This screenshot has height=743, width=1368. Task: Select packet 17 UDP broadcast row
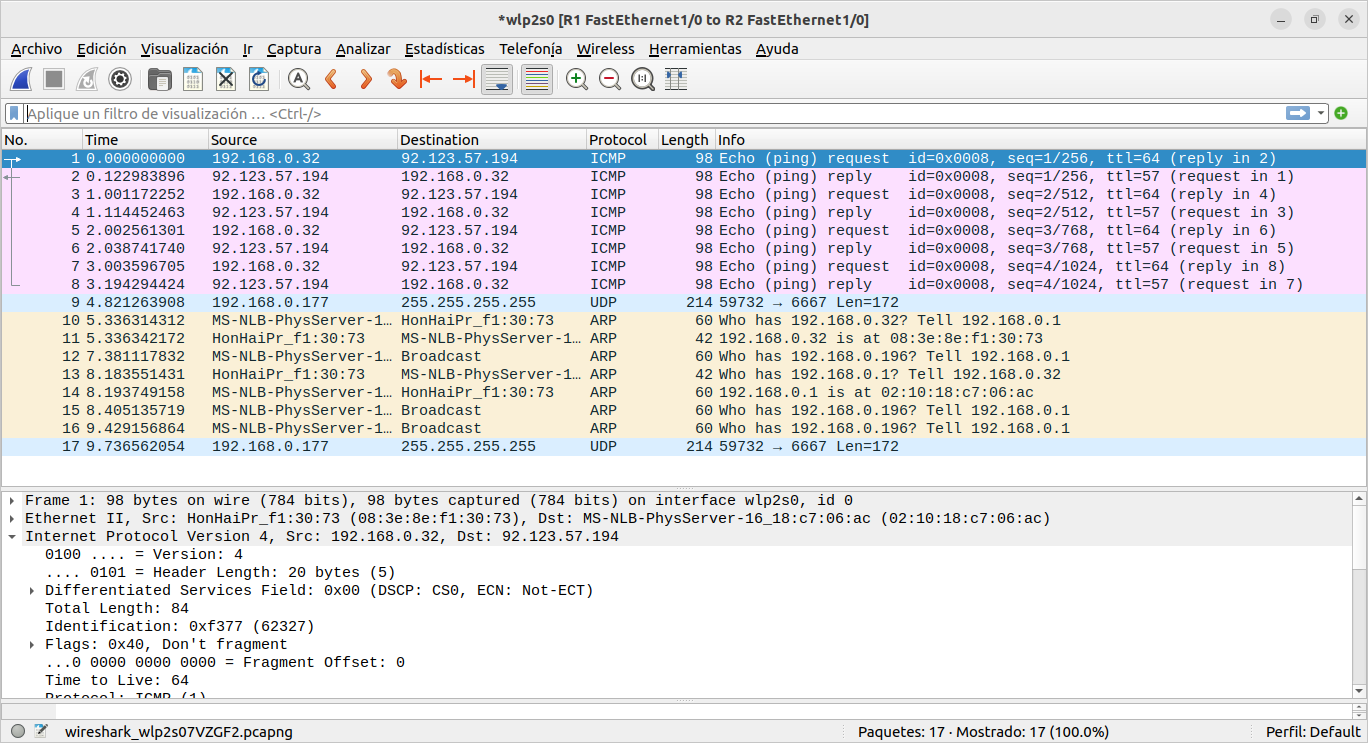(683, 447)
